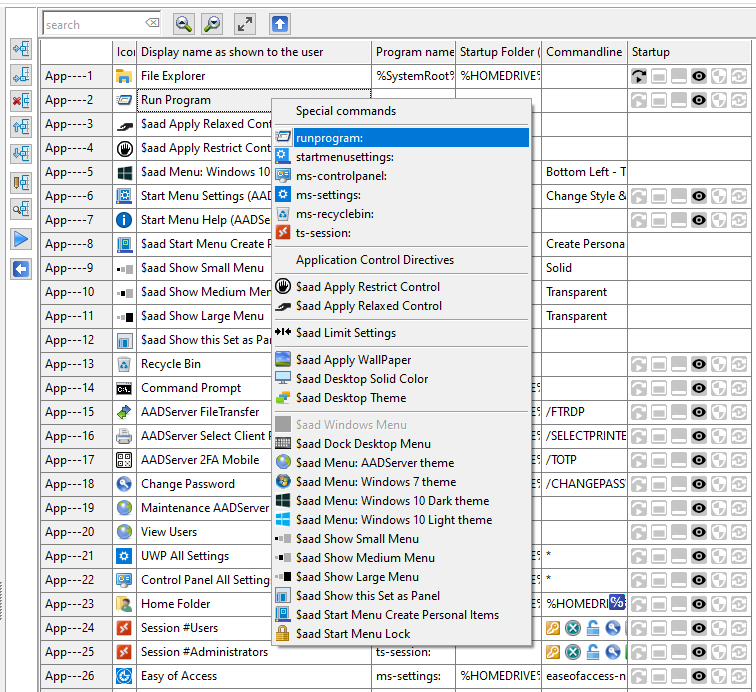Click the blue up-arrow toolbar button

(x=280, y=24)
